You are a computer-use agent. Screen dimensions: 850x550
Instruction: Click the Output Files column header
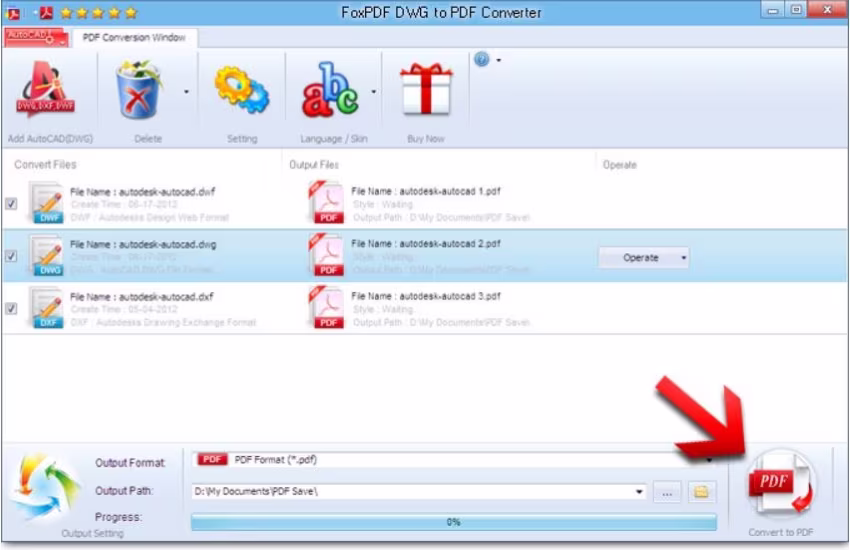click(x=314, y=165)
